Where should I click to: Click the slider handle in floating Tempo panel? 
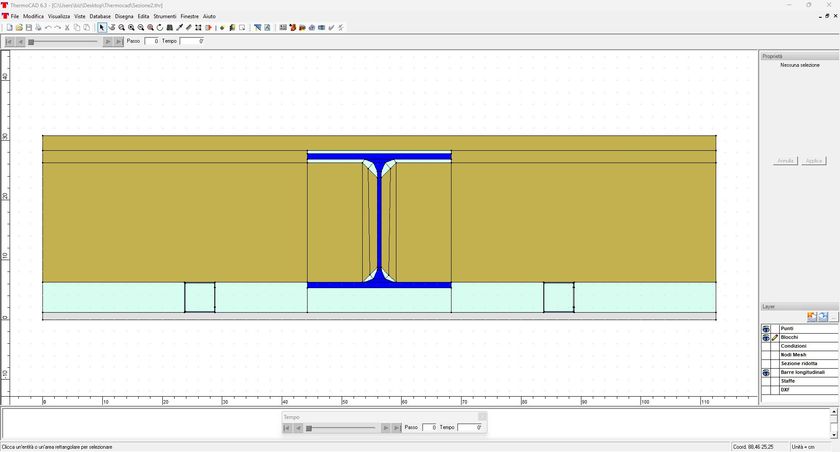(x=309, y=428)
